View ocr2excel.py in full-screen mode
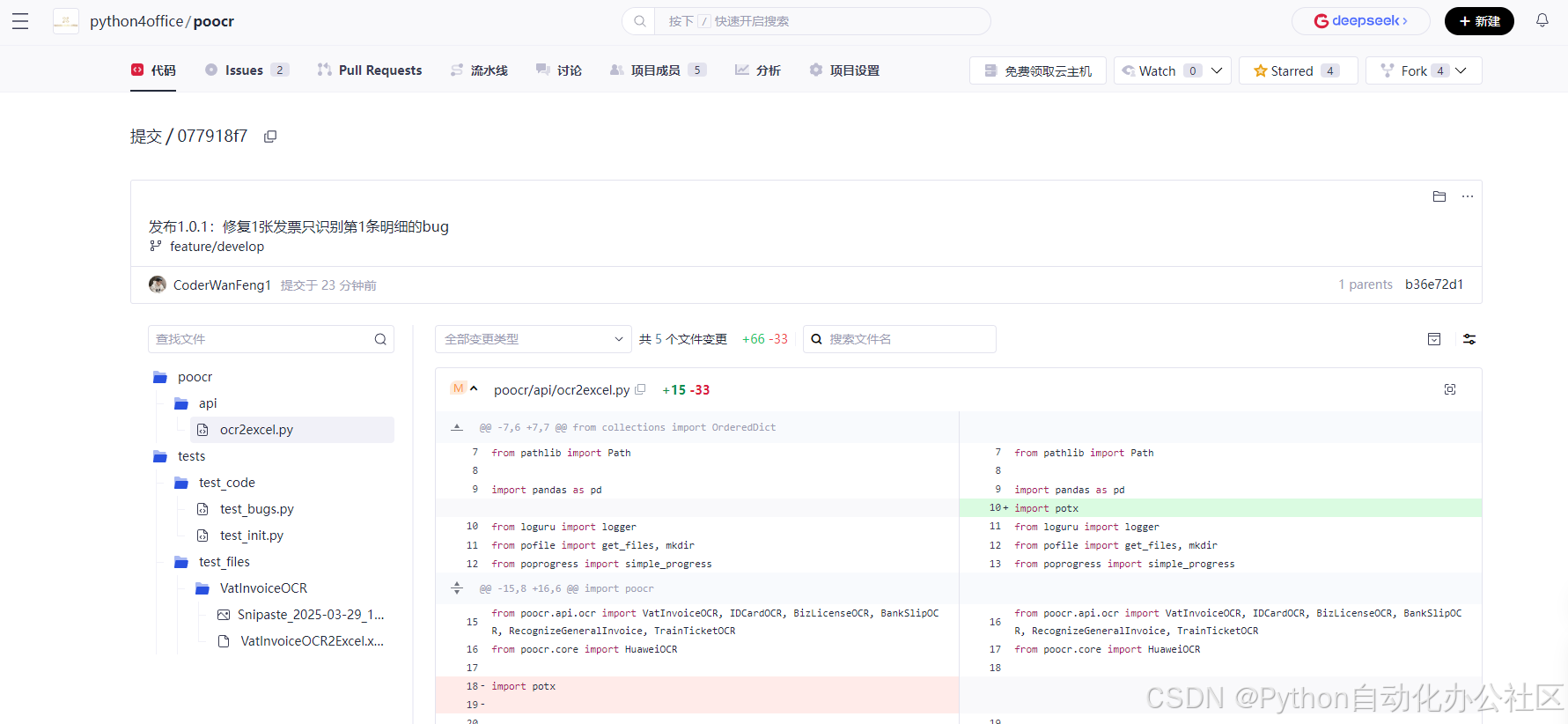 point(1450,389)
